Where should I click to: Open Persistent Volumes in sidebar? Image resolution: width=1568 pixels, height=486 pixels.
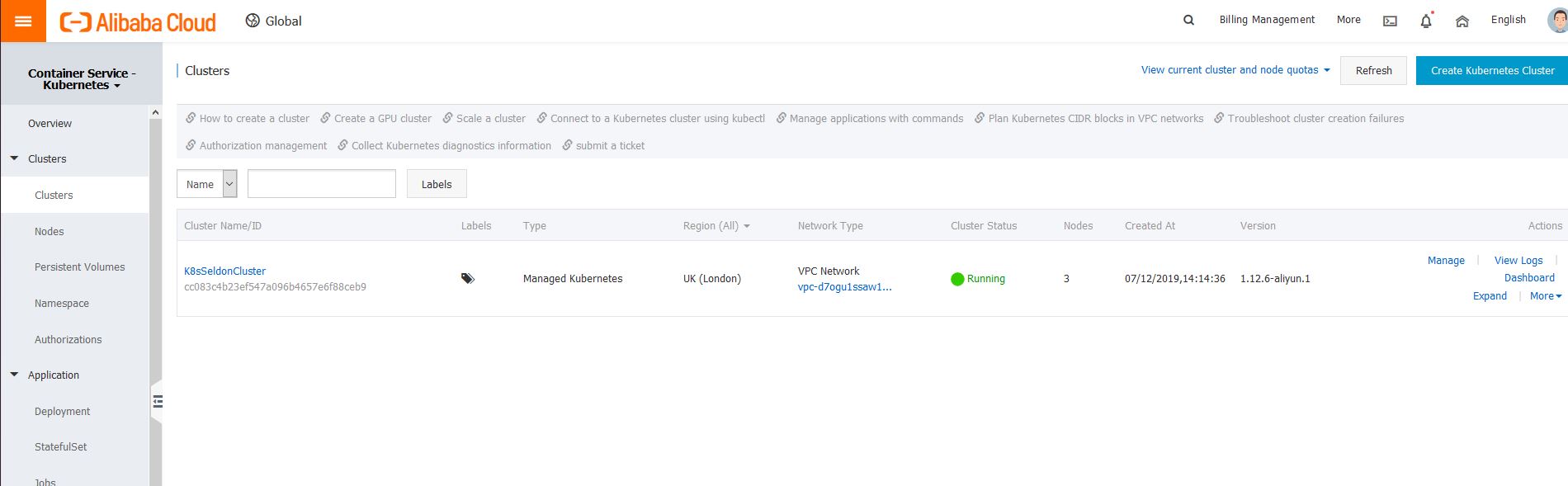pos(80,267)
